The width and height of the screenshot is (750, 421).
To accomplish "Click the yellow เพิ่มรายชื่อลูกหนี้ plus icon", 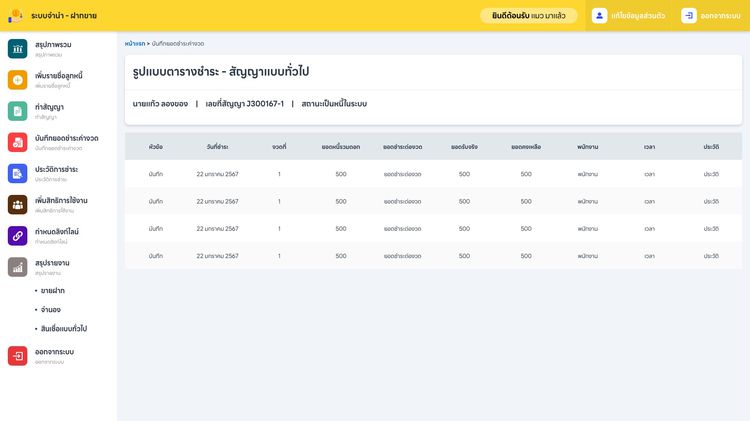I will pos(17,80).
